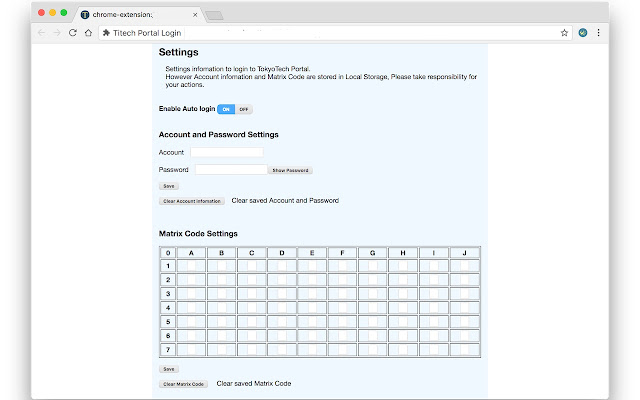Click column header D in matrix
The width and height of the screenshot is (640, 400).
coord(282,253)
